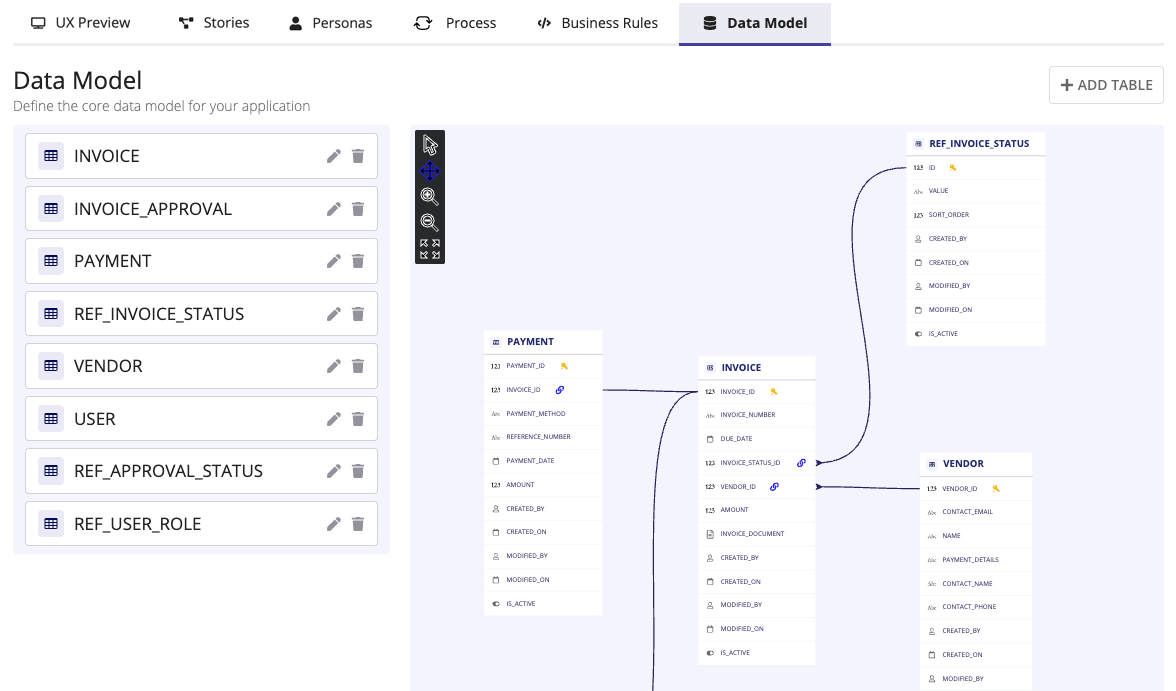This screenshot has height=691, width=1176.
Task: Delete the REF_INVOICE_STATUS table
Action: (x=358, y=314)
